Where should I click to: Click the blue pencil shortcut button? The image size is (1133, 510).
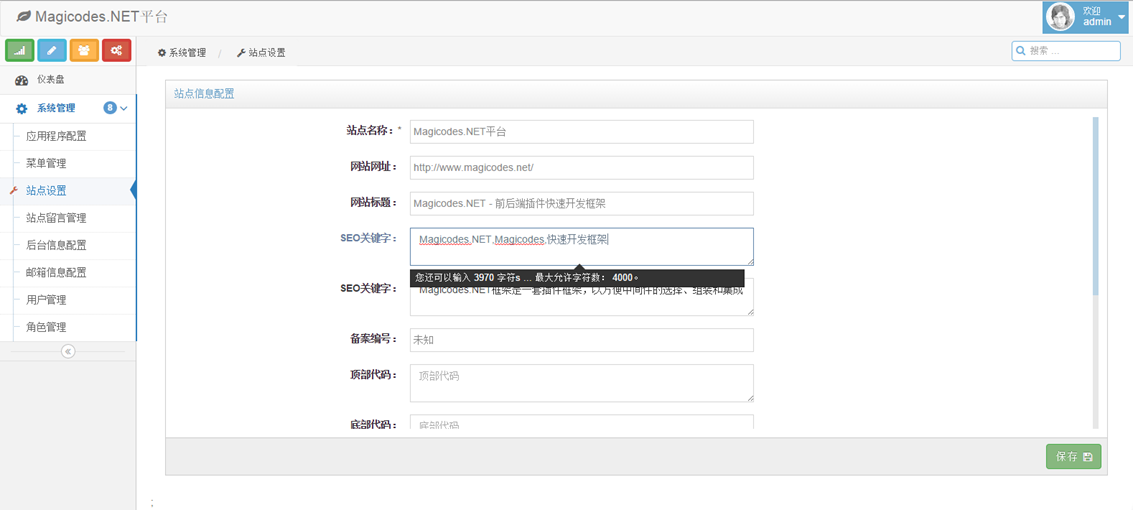[52, 51]
